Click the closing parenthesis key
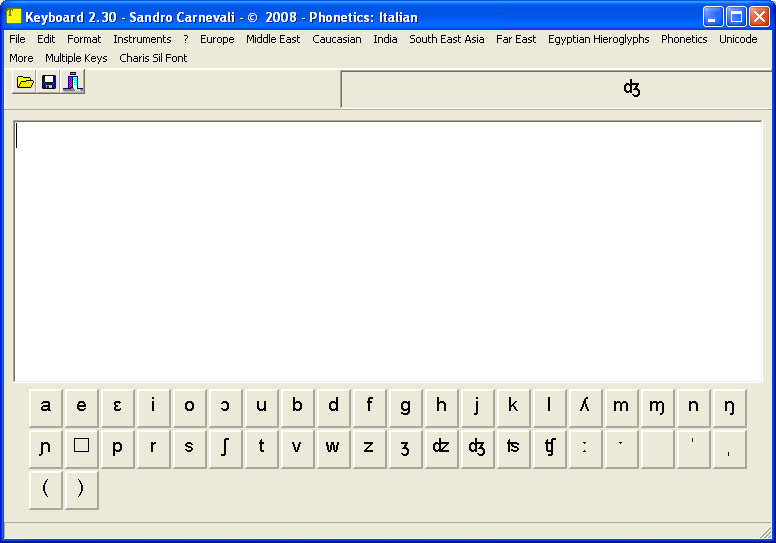The width and height of the screenshot is (776, 543). 82,490
